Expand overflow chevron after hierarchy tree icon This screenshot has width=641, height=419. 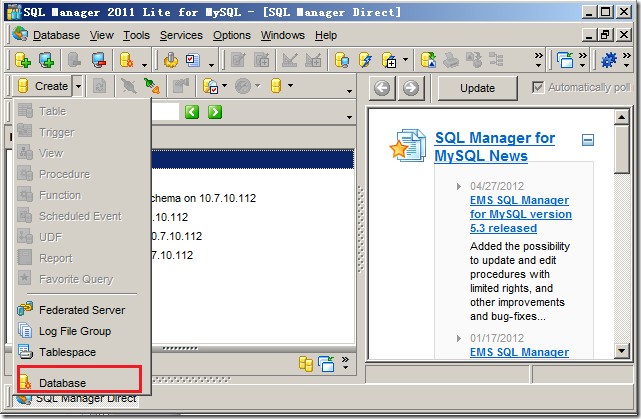click(538, 60)
